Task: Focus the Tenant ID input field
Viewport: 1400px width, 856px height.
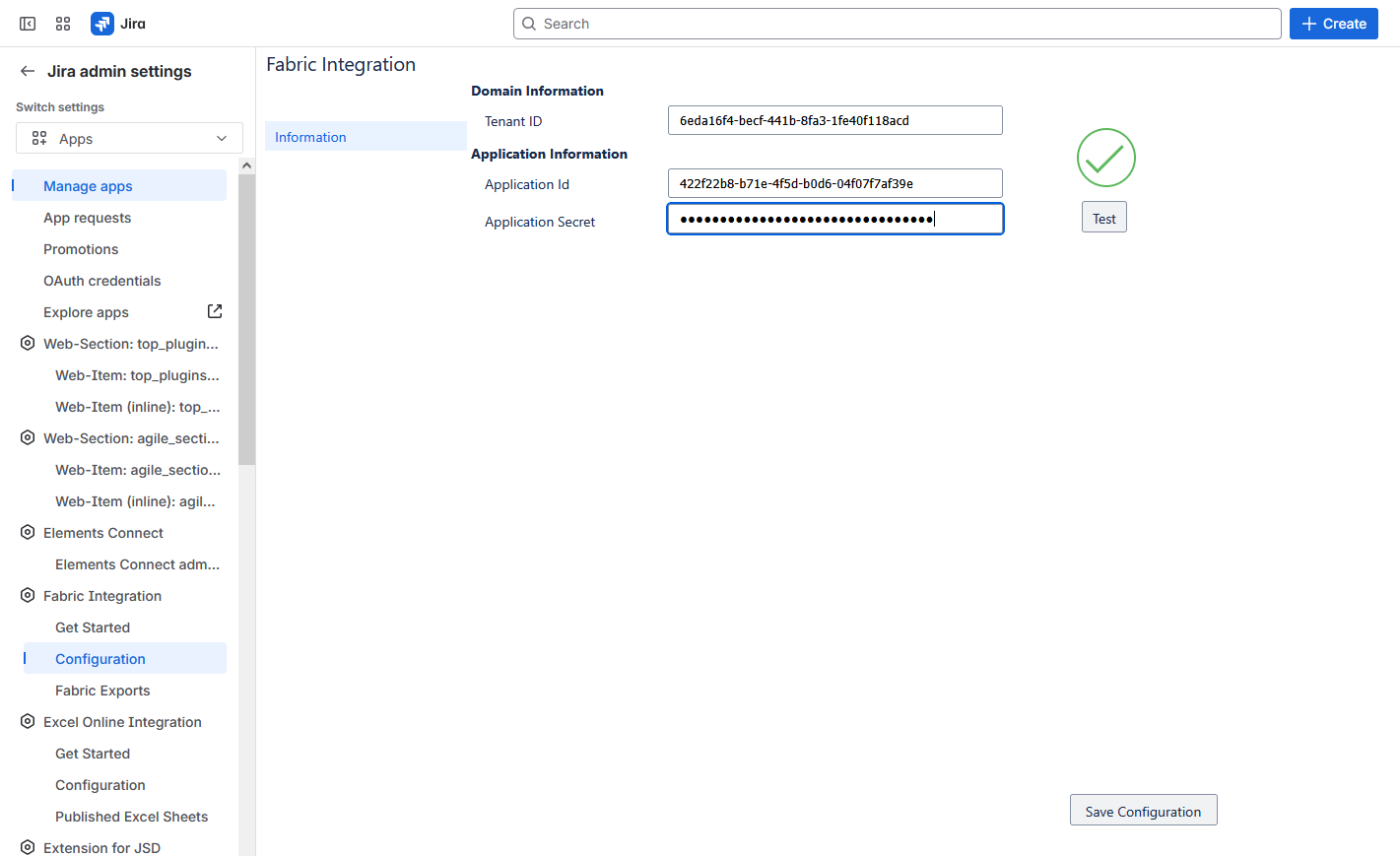Action: (834, 120)
